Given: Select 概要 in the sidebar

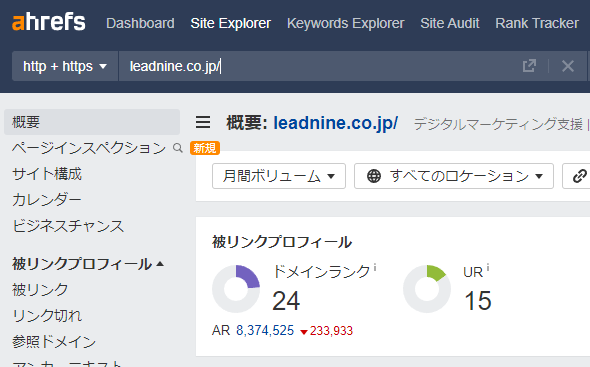Looking at the screenshot, I should pyautogui.click(x=92, y=122).
